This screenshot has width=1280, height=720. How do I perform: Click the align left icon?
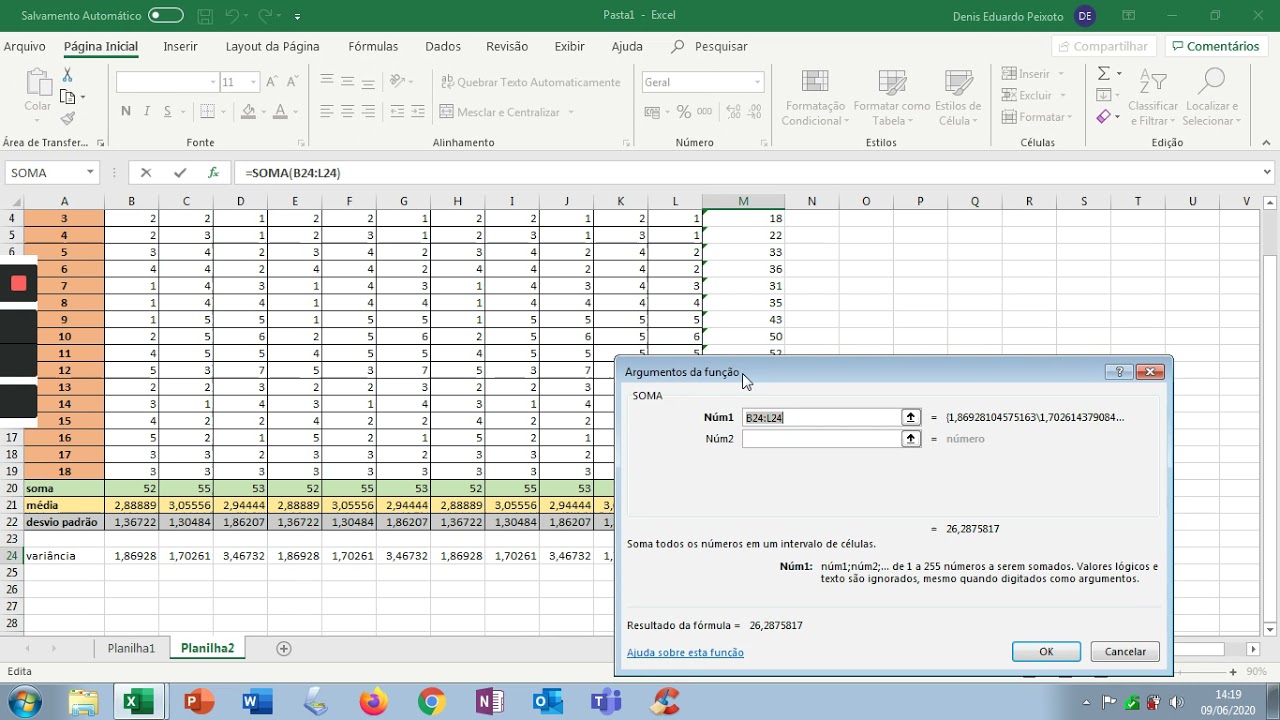327,112
